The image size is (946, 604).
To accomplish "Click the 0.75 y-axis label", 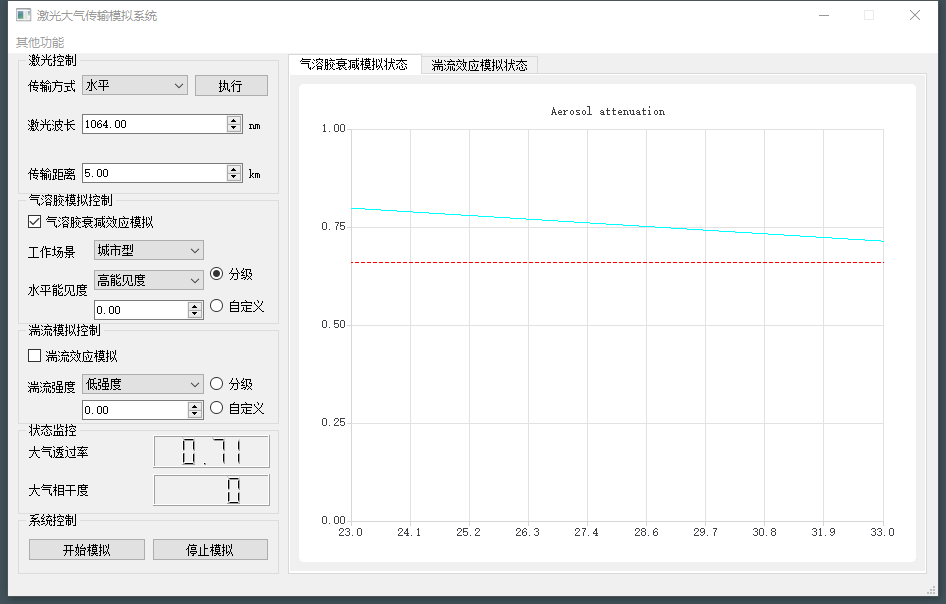I will tap(333, 226).
